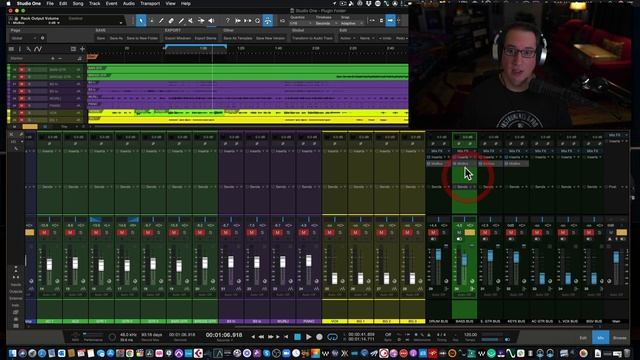Mute the BGV BUS channel
This screenshot has width=640, height=360.
pyautogui.click(x=589, y=233)
